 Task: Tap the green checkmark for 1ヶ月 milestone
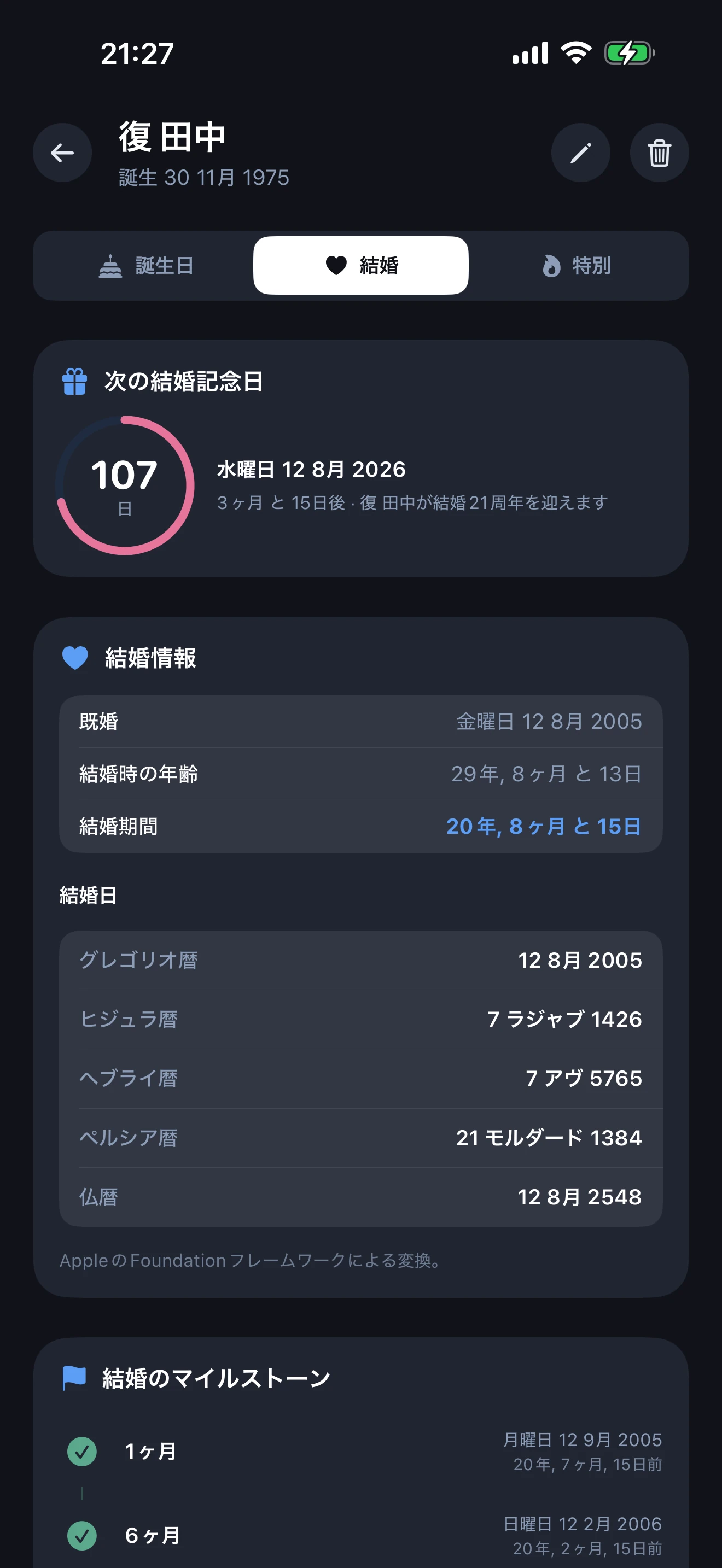tap(82, 1451)
